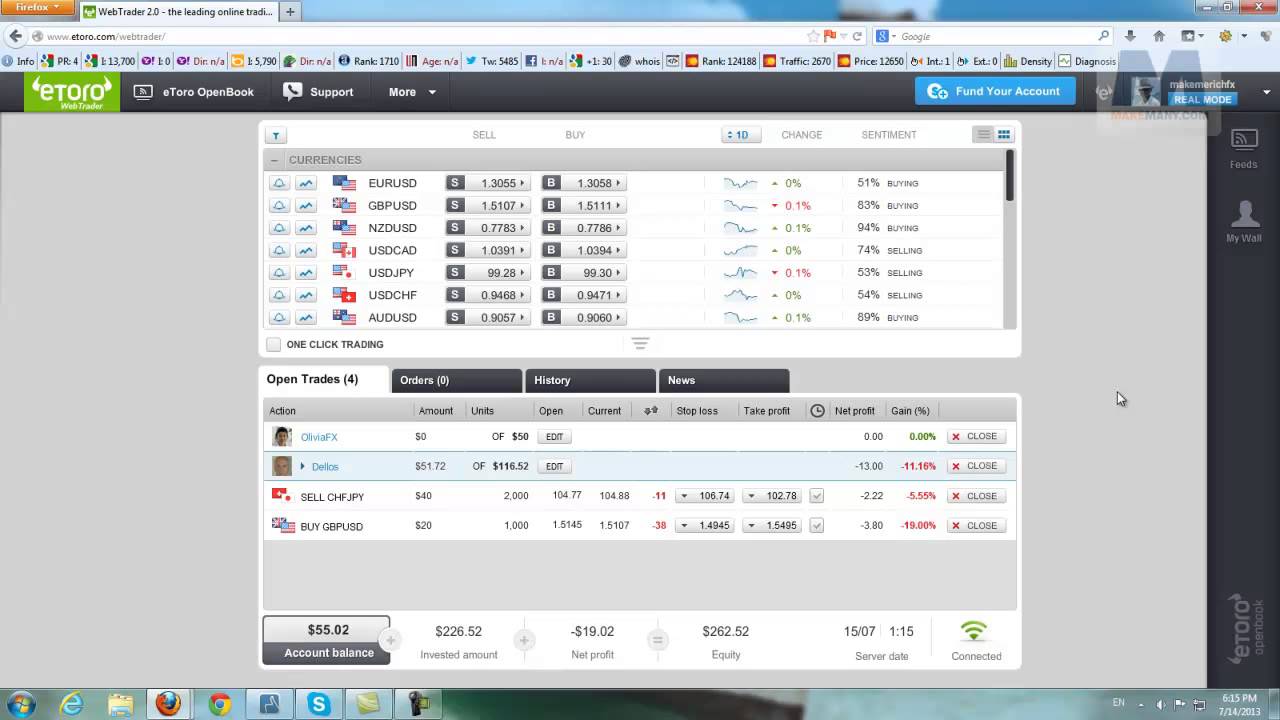
Task: Open the OliviaFX trader link
Action: [319, 437]
